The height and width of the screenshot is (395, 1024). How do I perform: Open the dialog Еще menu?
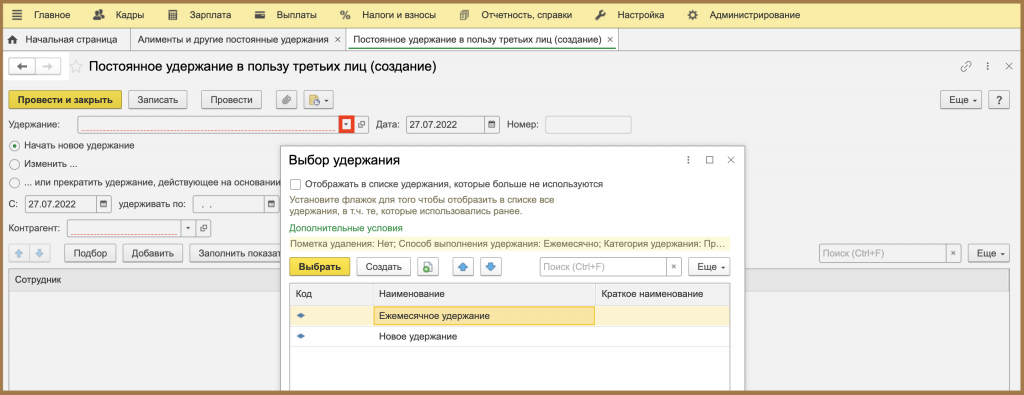click(x=709, y=266)
